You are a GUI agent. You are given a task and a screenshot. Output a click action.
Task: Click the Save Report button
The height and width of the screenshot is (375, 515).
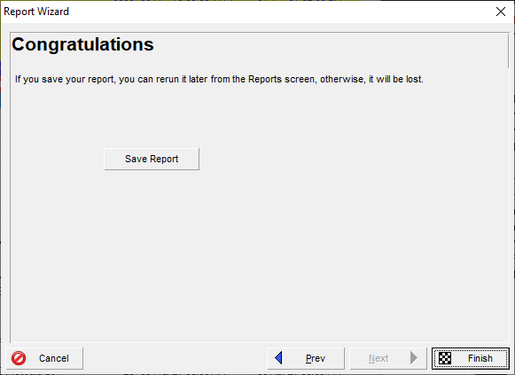(152, 159)
